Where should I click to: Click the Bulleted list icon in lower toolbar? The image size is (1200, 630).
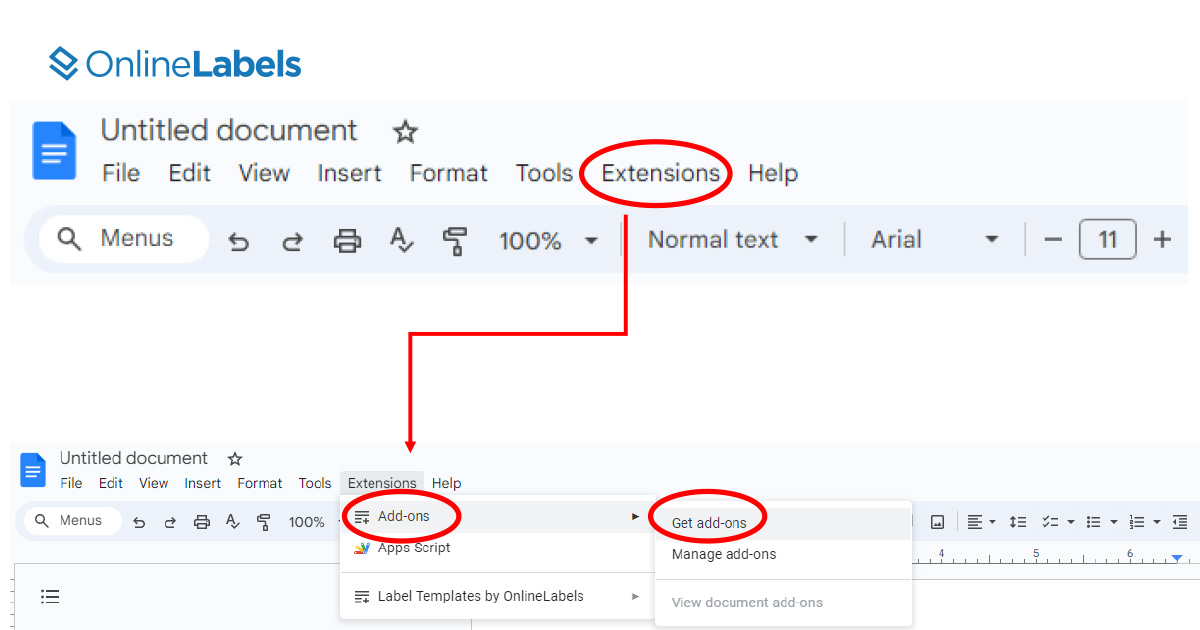click(1094, 522)
